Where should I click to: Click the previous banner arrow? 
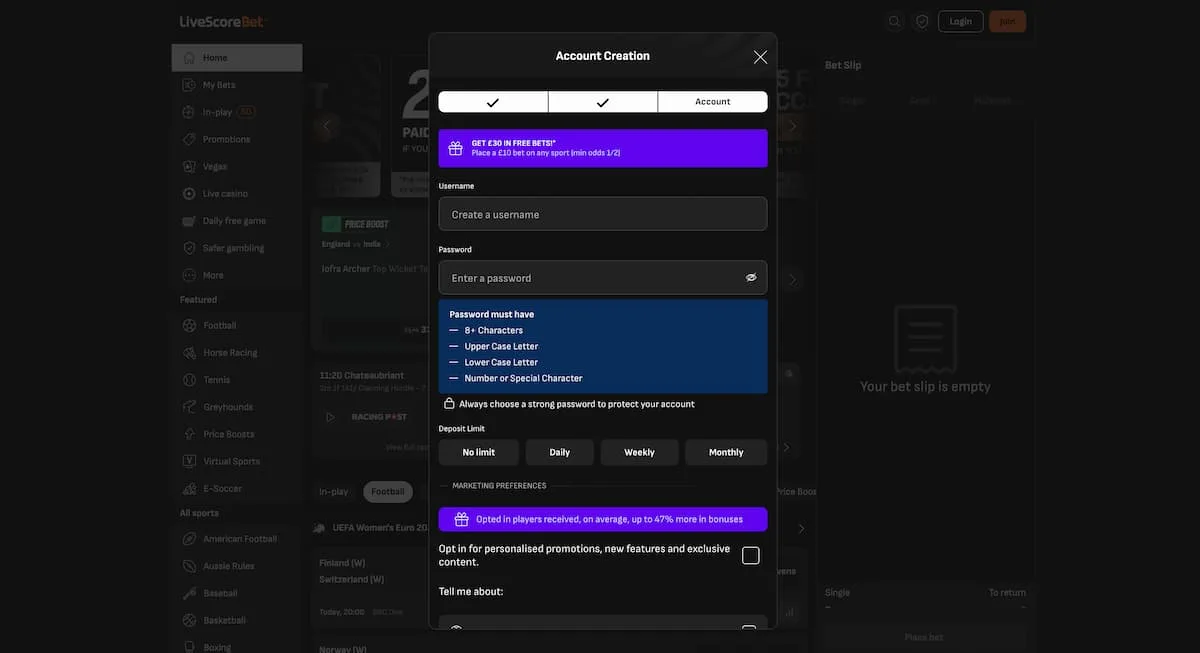point(326,126)
